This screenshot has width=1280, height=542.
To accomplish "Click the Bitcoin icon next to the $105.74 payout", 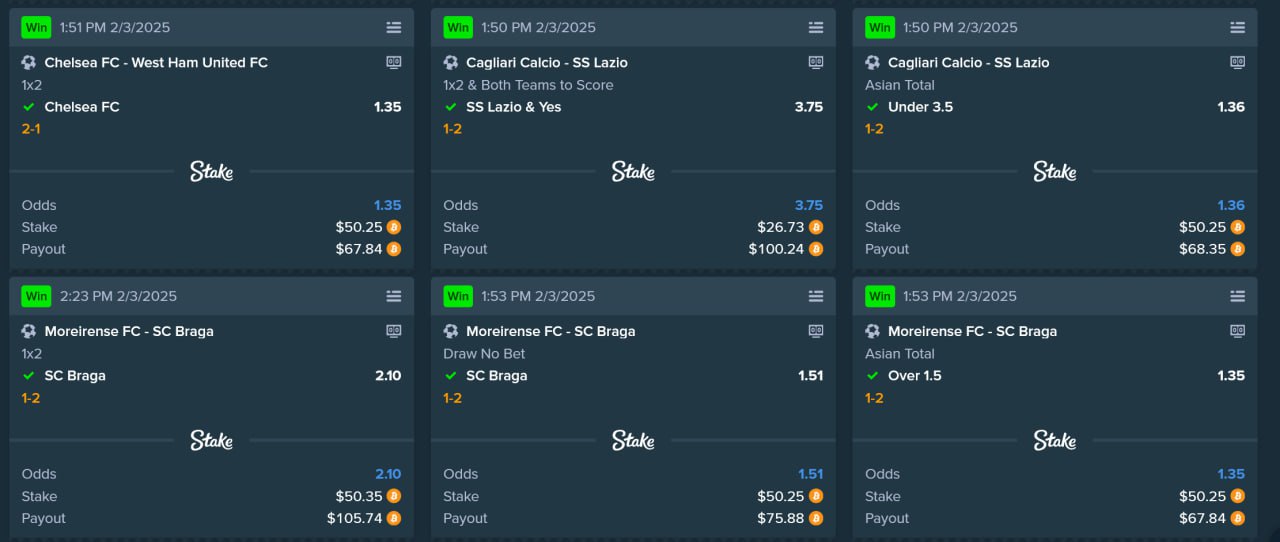I will [394, 518].
